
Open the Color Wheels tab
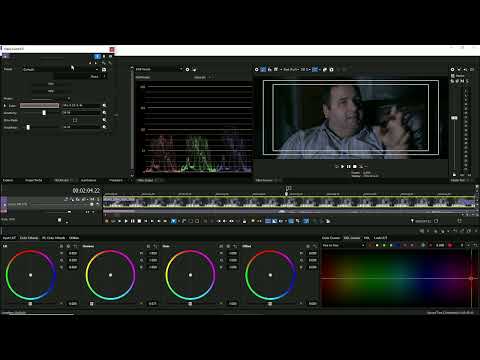(29, 238)
